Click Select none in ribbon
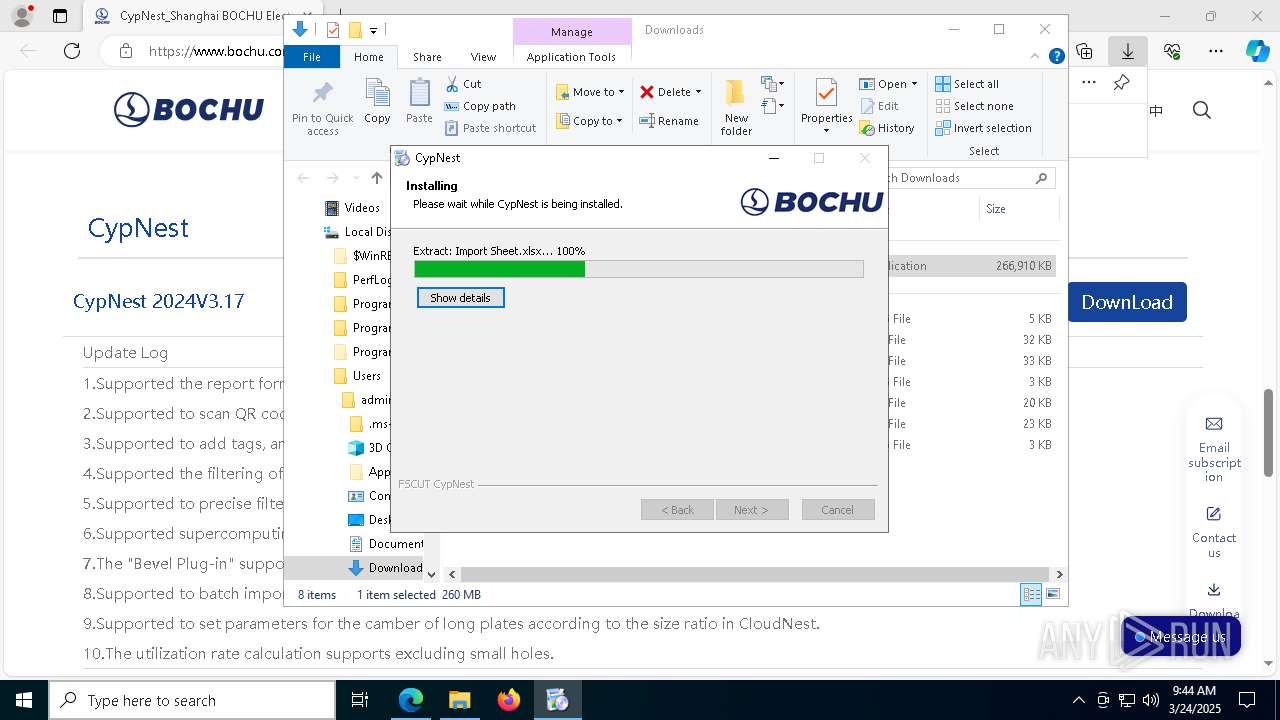This screenshot has height=720, width=1280. (974, 106)
